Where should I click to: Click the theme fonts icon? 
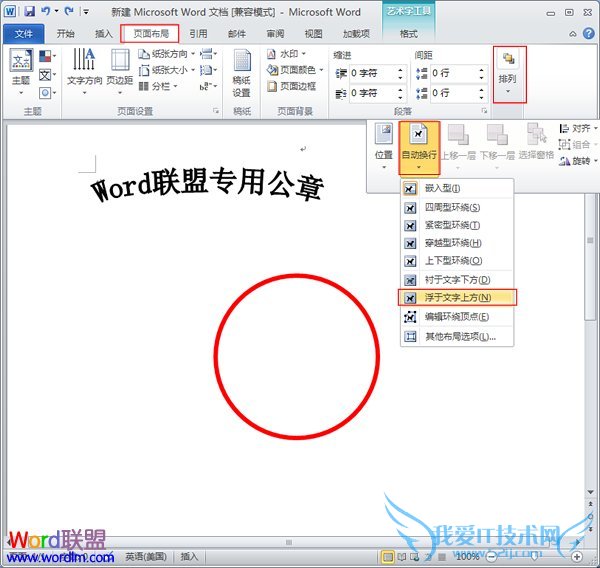pyautogui.click(x=45, y=75)
